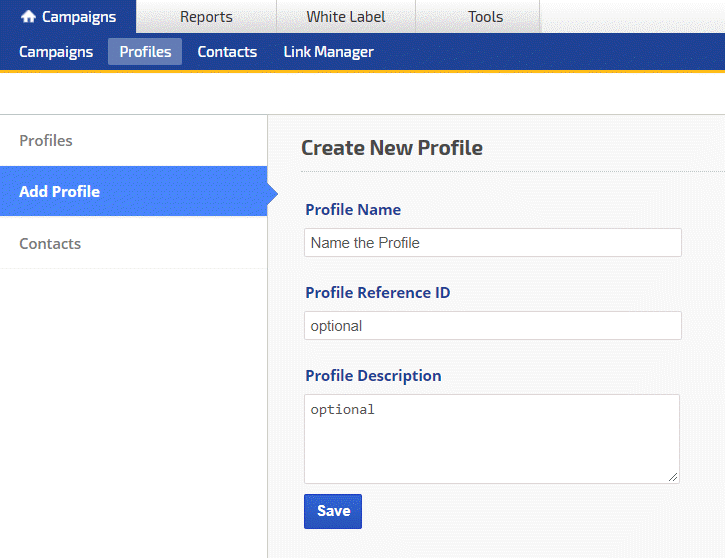The image size is (725, 558).
Task: Select Profiles in the blue sub-navigation bar
Action: (x=145, y=52)
